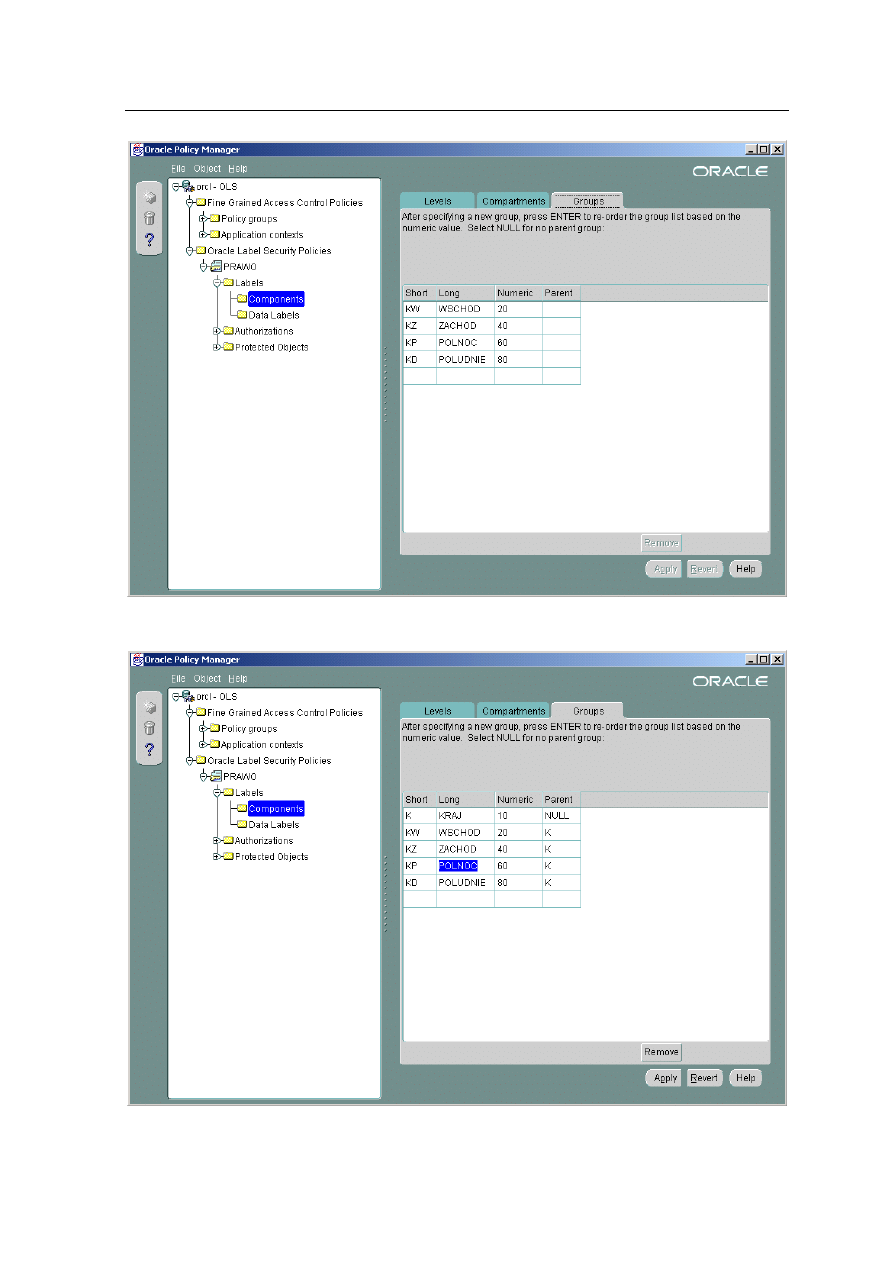The height and width of the screenshot is (1263, 893).
Task: Expand Policy groups node in the upper window
Action: pyautogui.click(x=202, y=219)
